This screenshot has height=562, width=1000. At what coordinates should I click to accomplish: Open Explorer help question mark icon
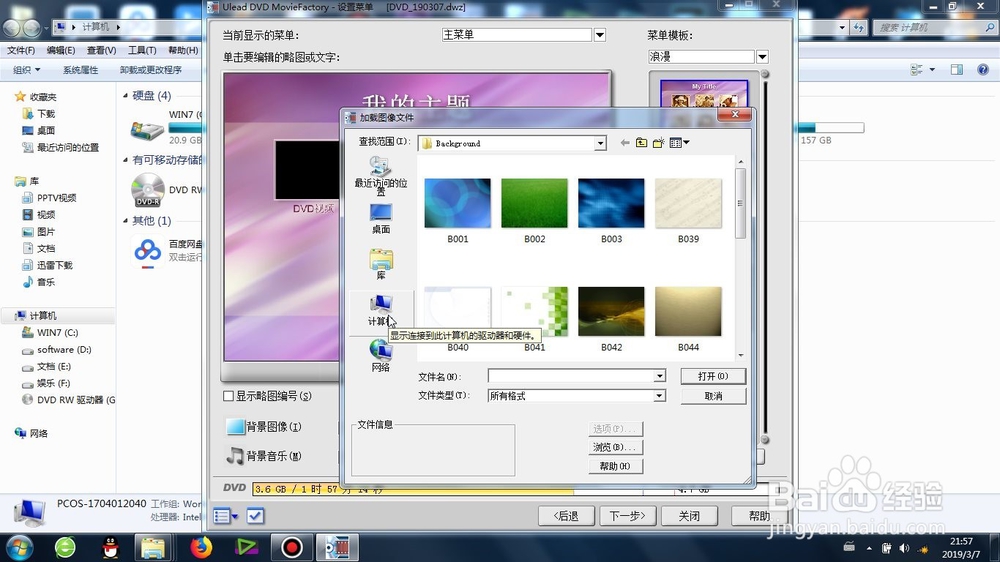pyautogui.click(x=983, y=70)
